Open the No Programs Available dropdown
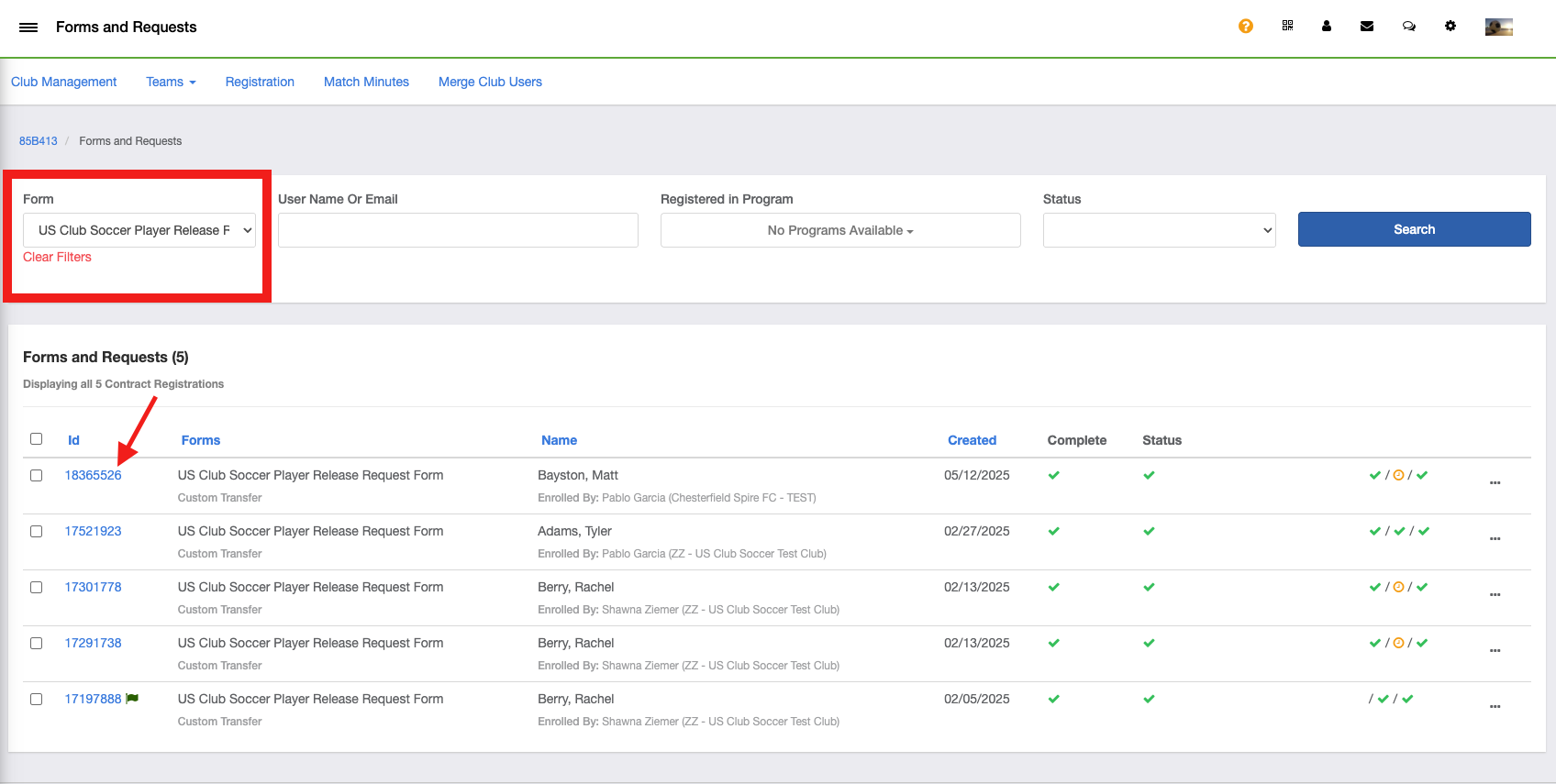Viewport: 1556px width, 784px height. (840, 230)
